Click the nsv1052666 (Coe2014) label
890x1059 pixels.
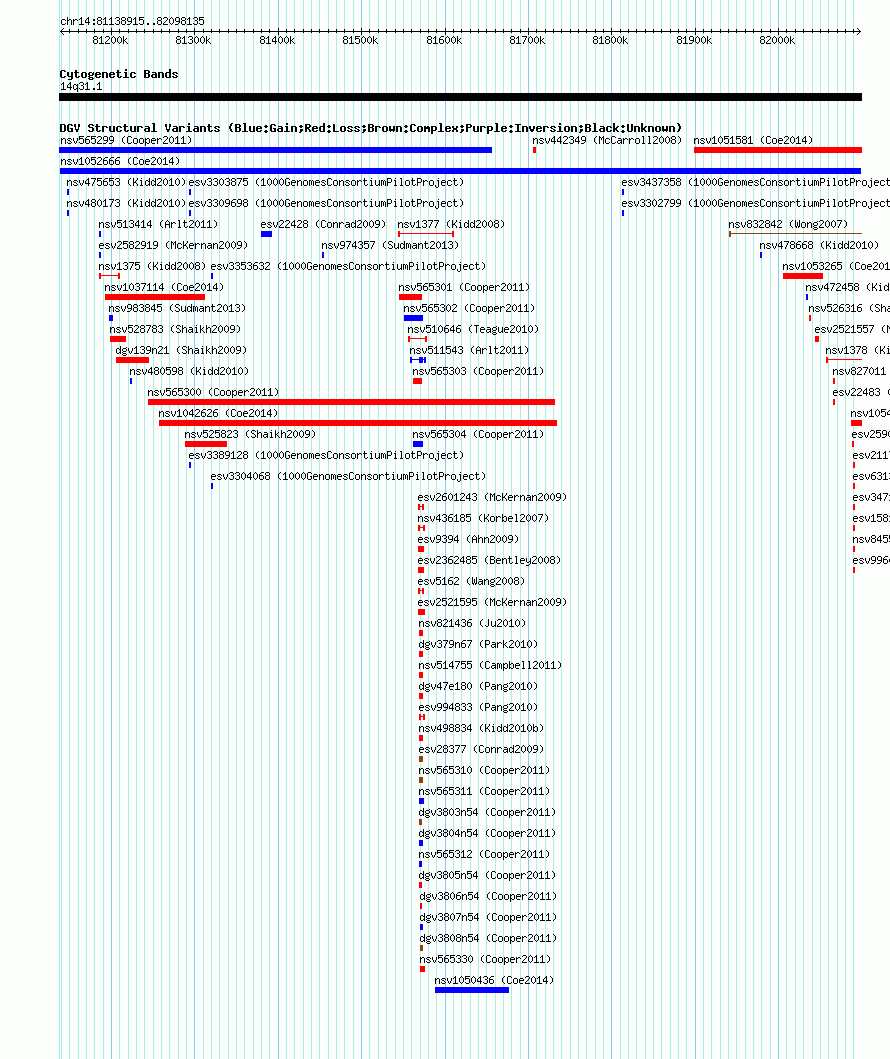pyautogui.click(x=120, y=161)
